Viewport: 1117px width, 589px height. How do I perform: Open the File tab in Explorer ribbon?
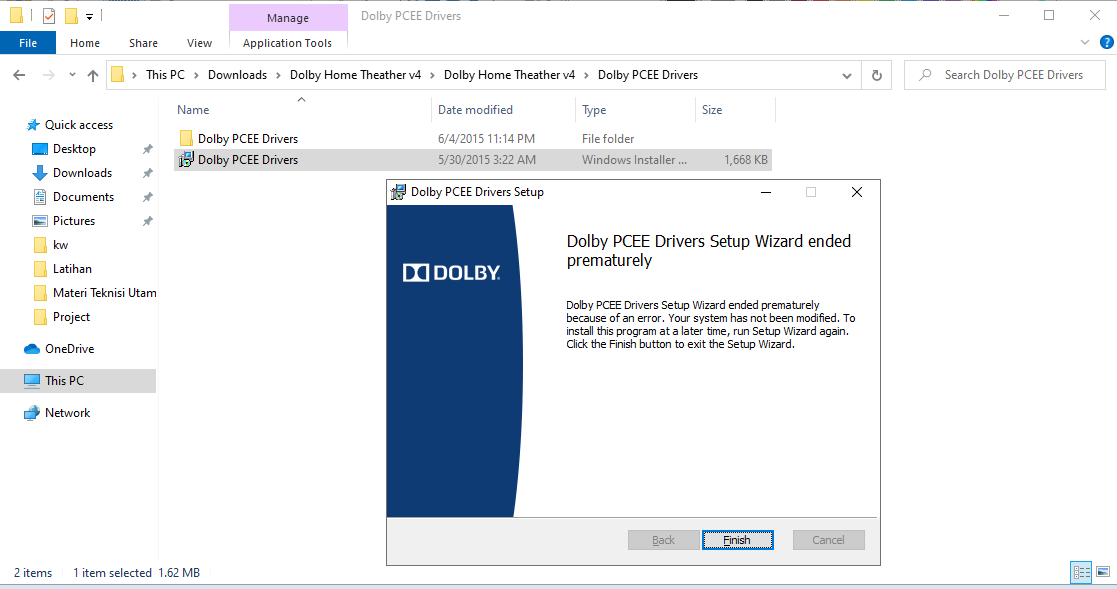28,43
